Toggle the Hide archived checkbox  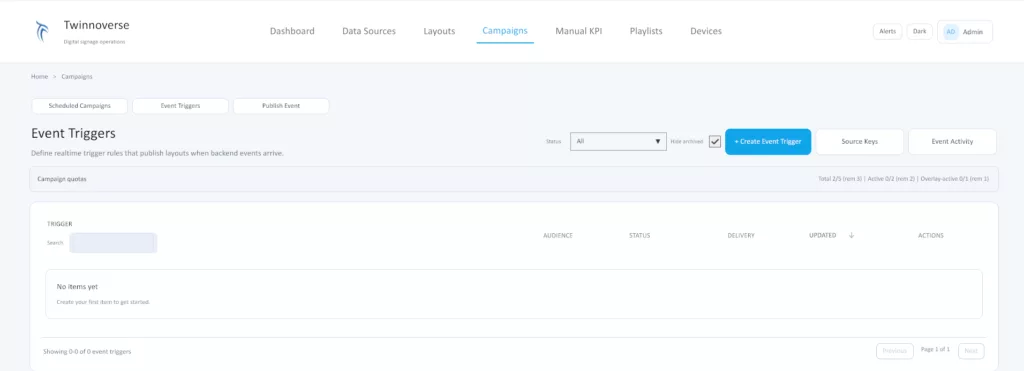click(714, 141)
